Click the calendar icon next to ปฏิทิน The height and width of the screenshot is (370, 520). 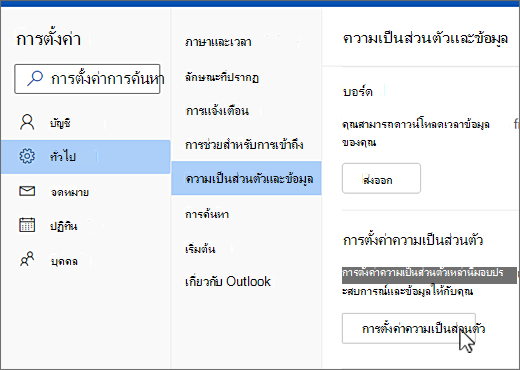click(x=27, y=224)
